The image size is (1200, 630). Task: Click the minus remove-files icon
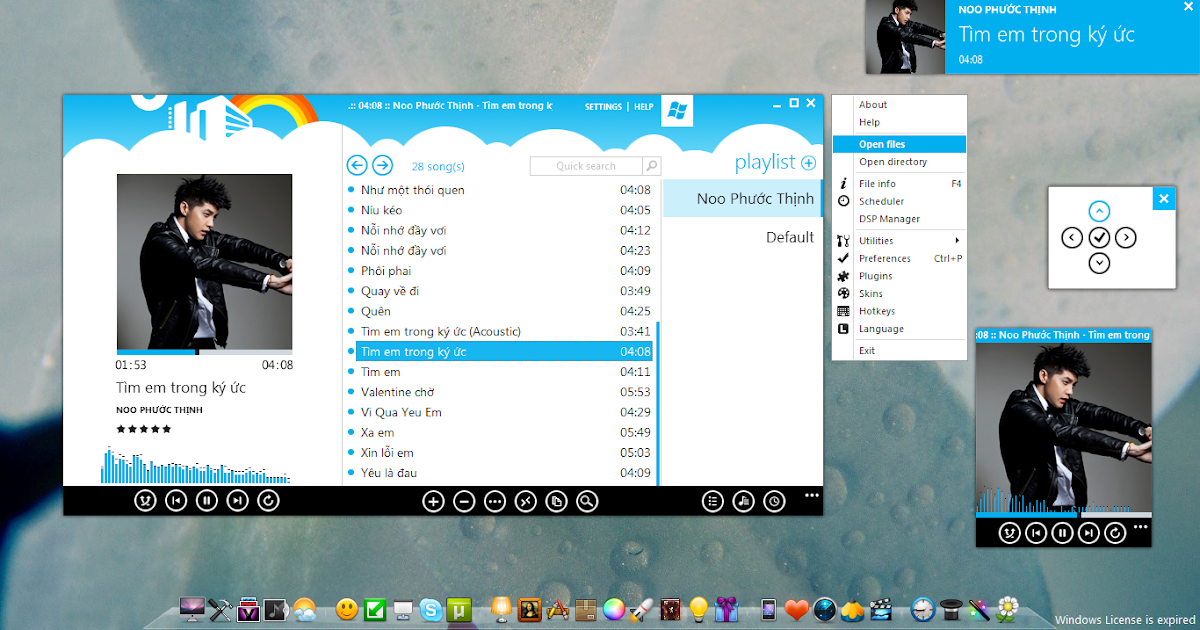(464, 502)
